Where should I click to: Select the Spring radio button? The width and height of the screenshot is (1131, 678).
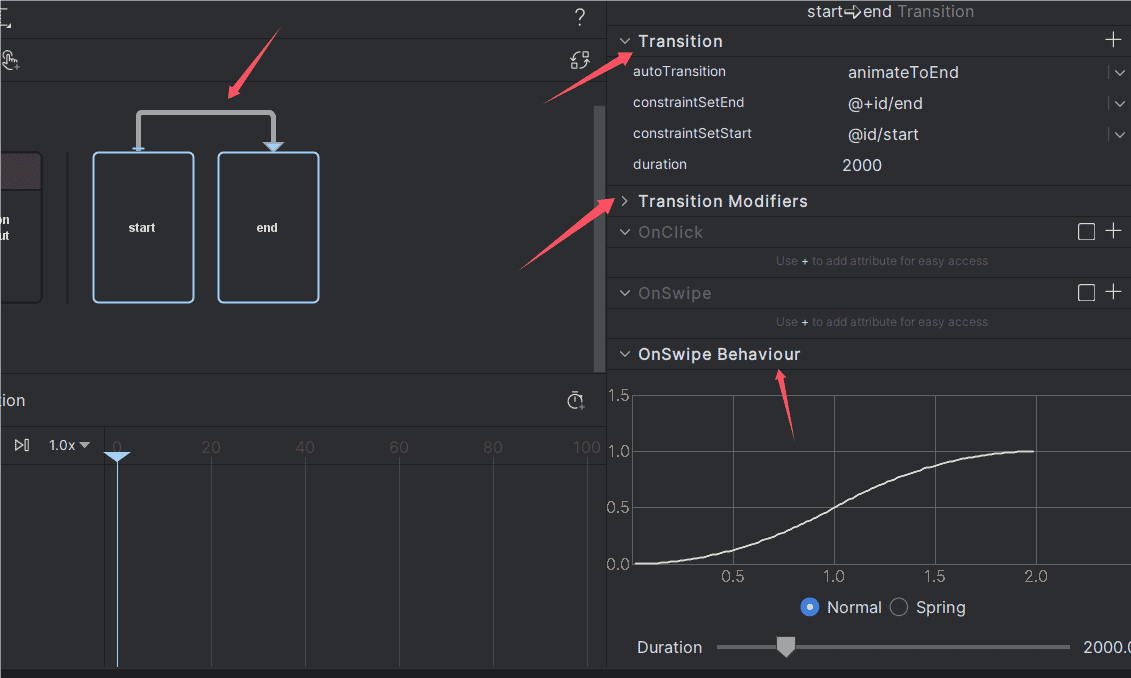[899, 607]
